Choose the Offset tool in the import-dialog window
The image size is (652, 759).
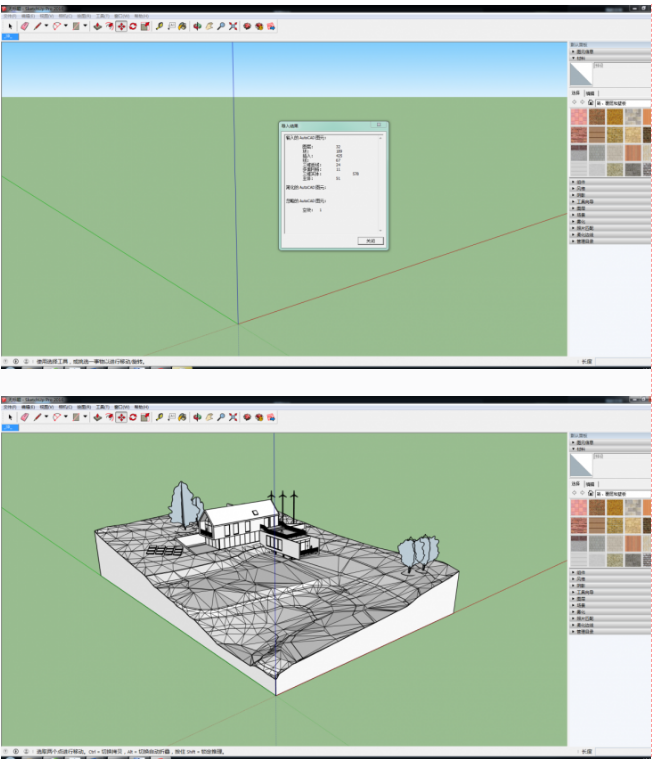pos(109,26)
